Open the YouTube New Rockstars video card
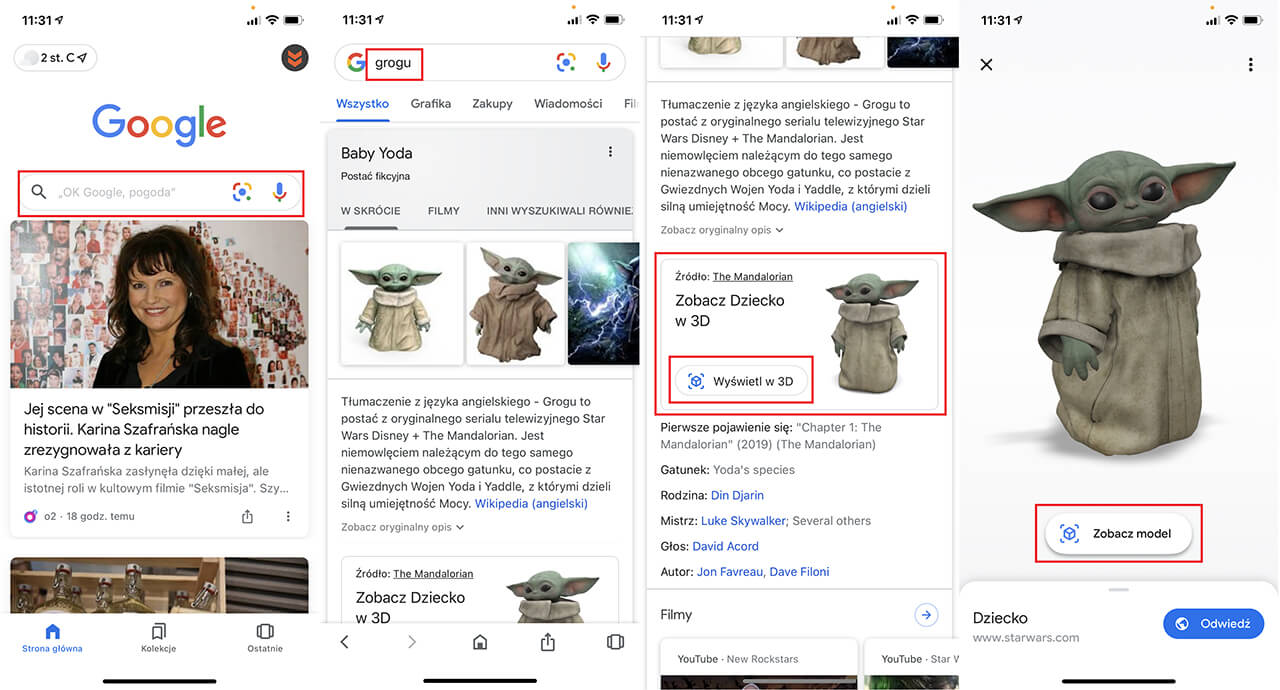 tap(759, 664)
